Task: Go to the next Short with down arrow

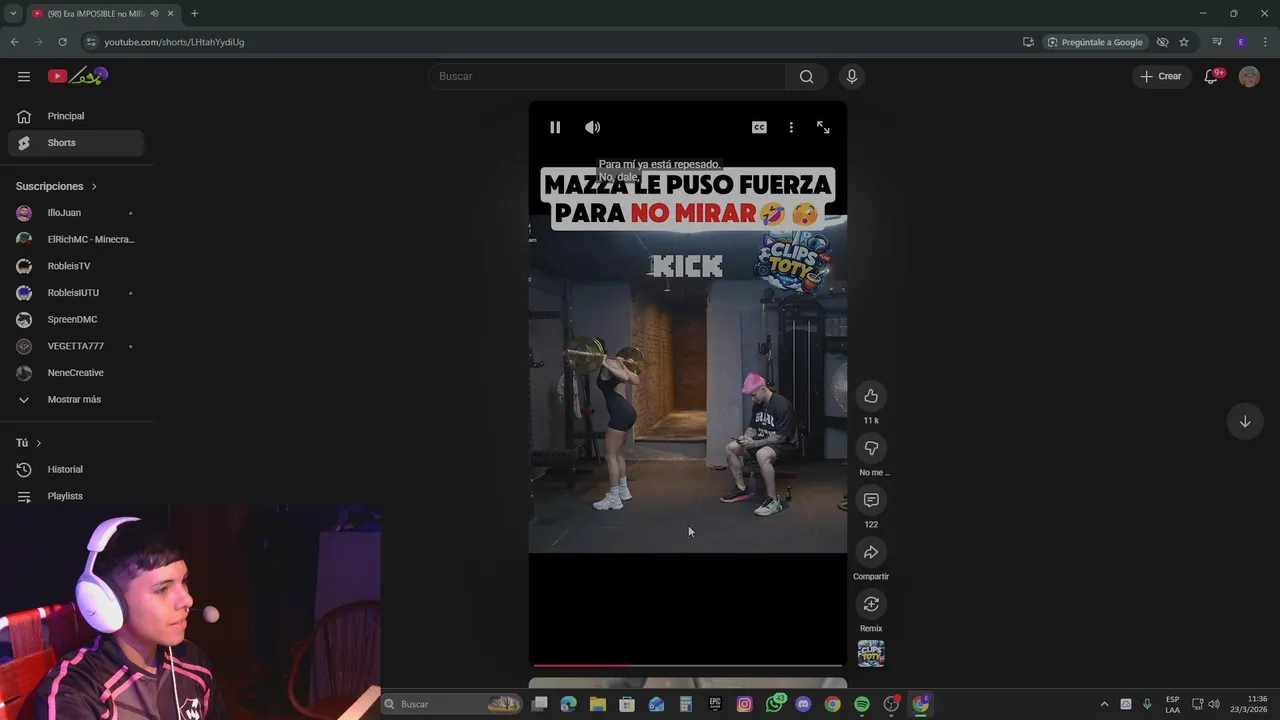Action: [x=1245, y=421]
